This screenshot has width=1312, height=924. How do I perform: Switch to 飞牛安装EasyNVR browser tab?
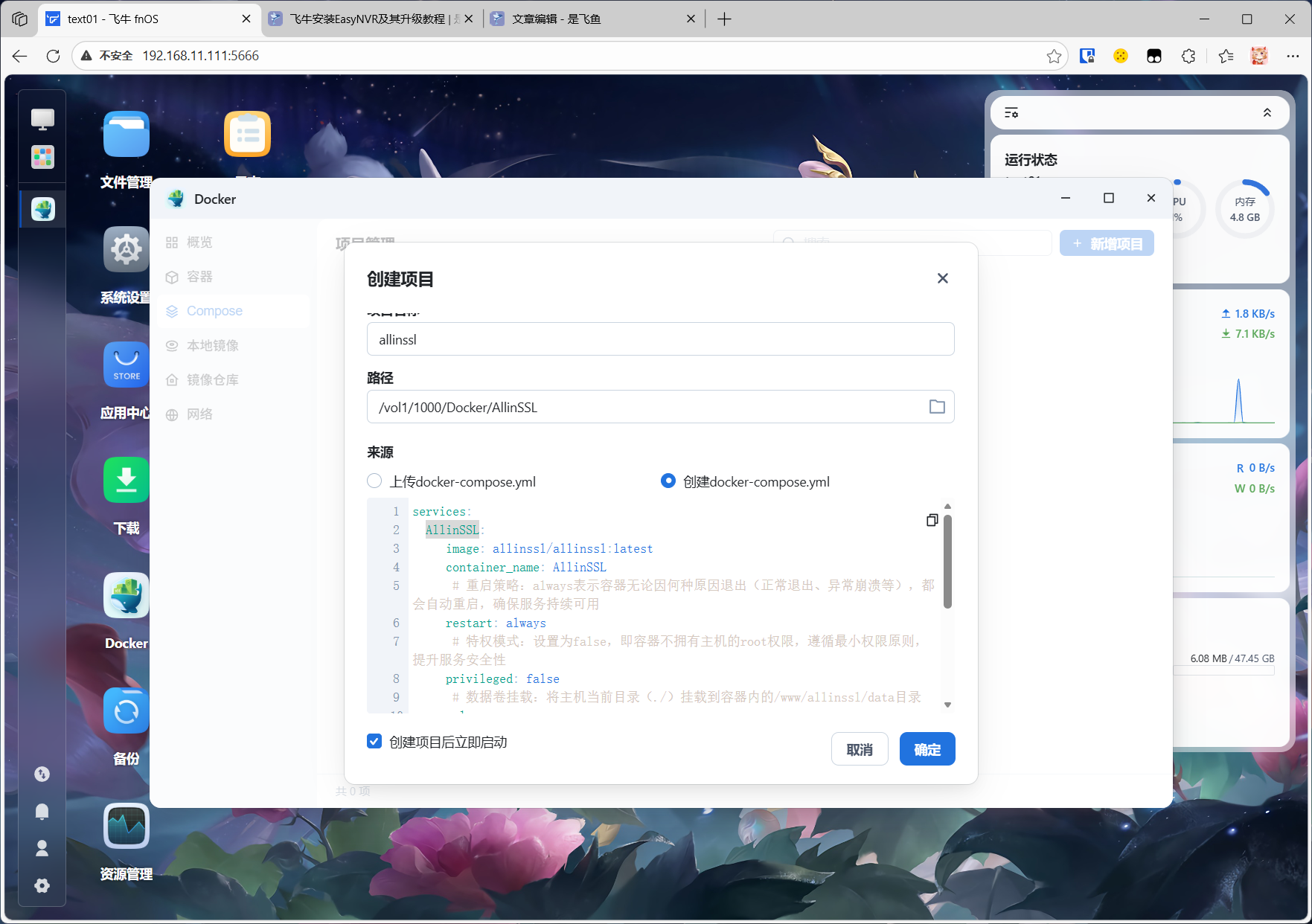pyautogui.click(x=370, y=19)
